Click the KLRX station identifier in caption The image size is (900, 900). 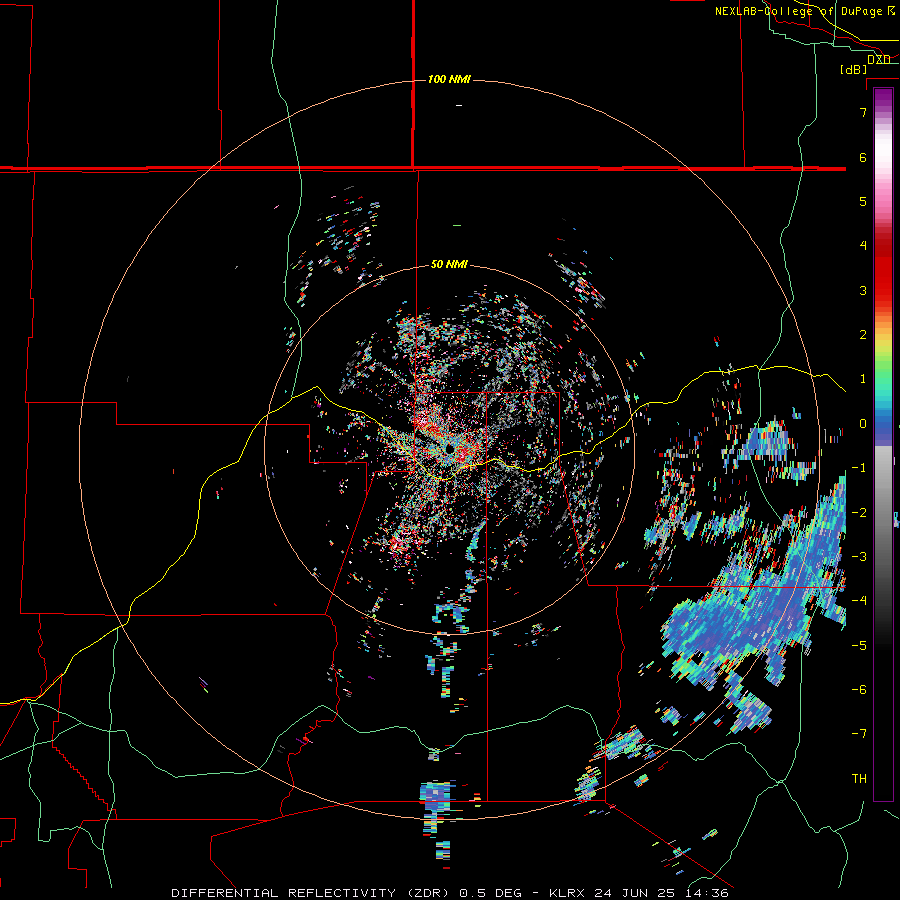point(568,893)
